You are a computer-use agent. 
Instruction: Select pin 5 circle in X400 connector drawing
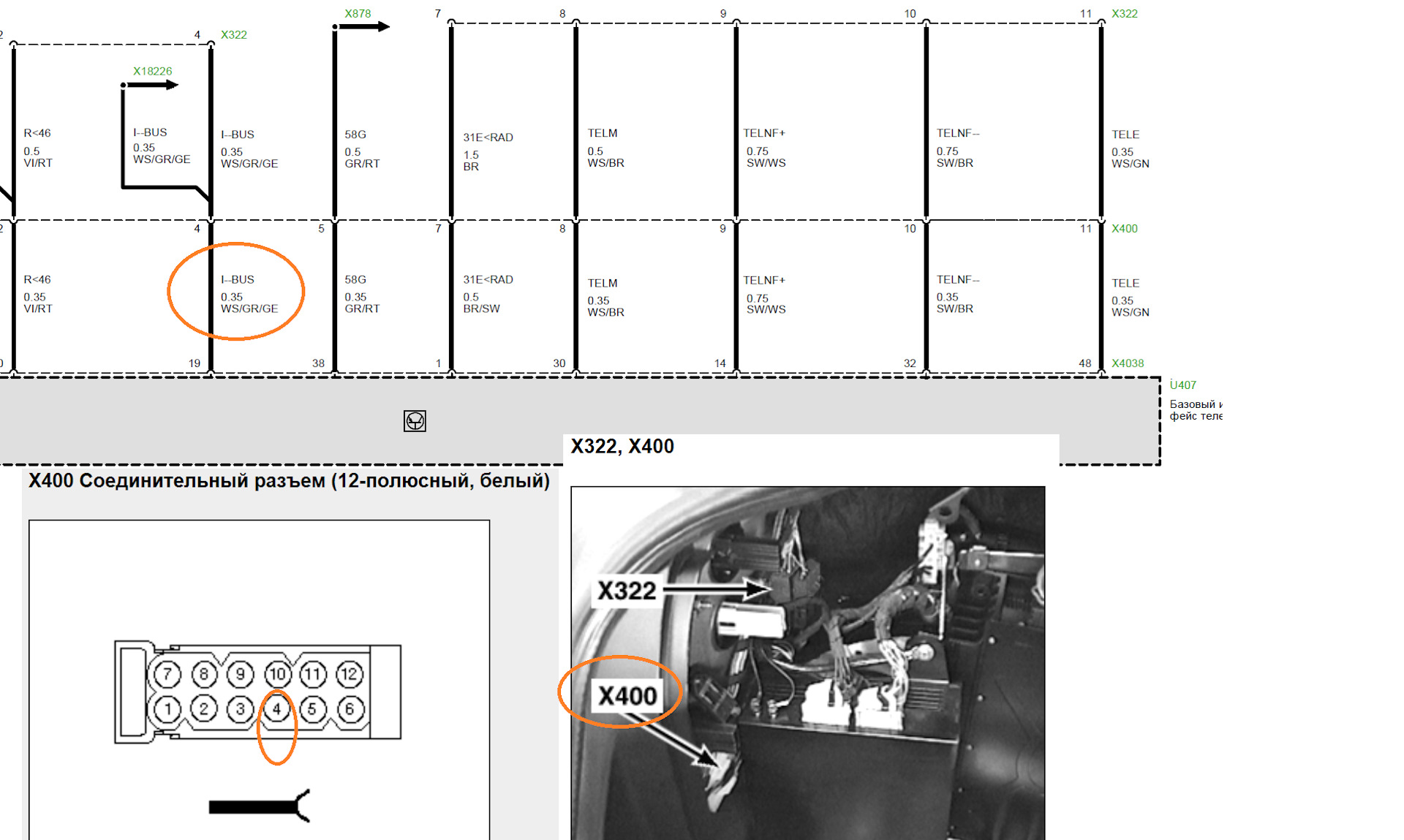coord(313,709)
